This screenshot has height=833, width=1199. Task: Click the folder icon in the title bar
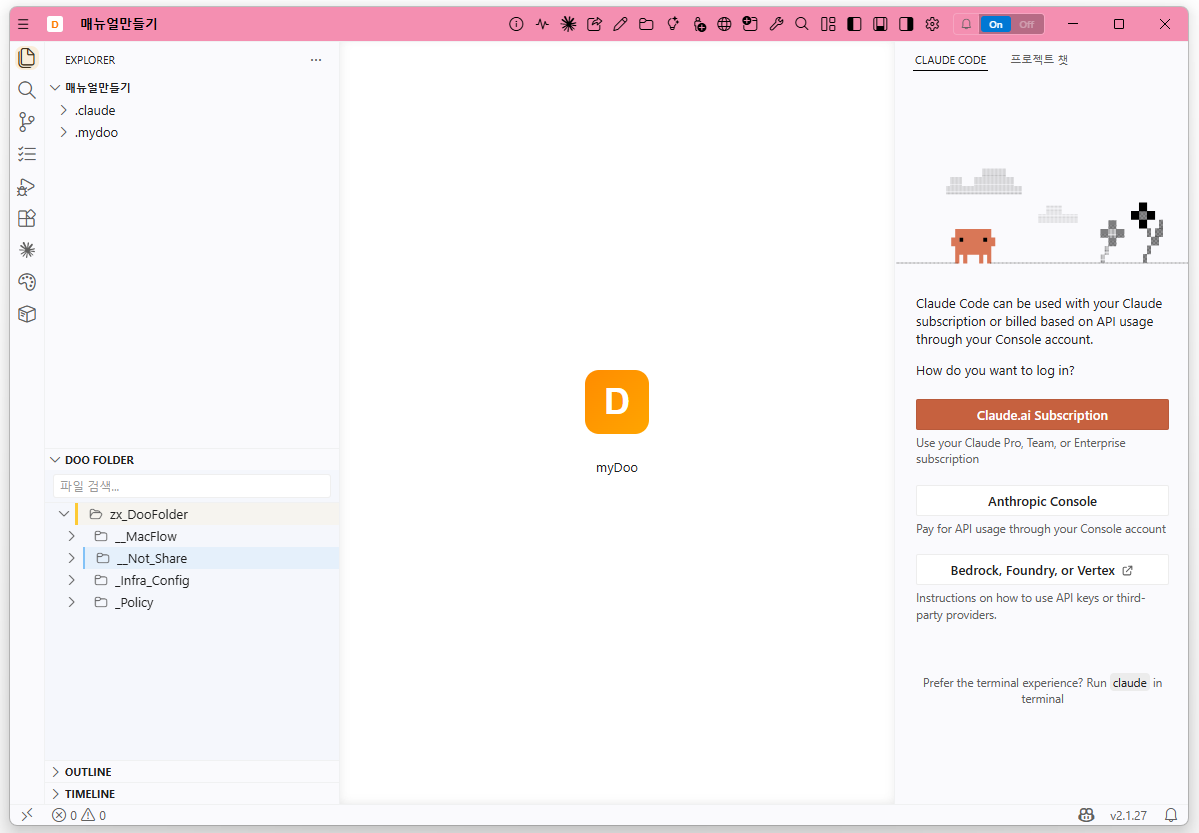pos(646,24)
